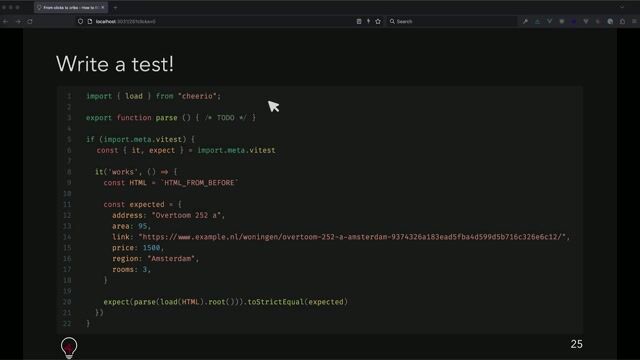The image size is (640, 360).
Task: Open the browser hamburger menu
Action: coord(635,21)
